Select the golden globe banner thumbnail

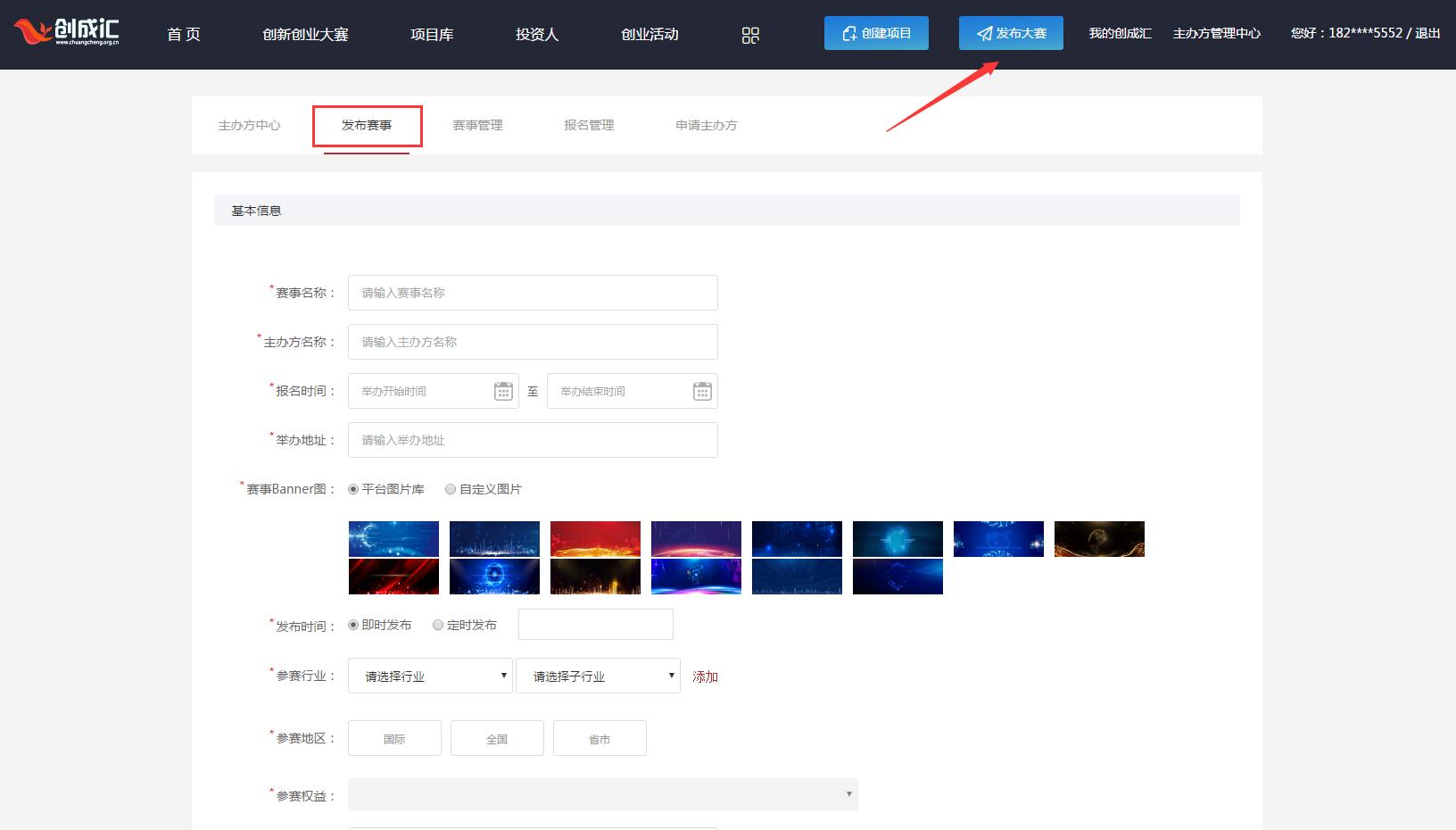(1099, 539)
